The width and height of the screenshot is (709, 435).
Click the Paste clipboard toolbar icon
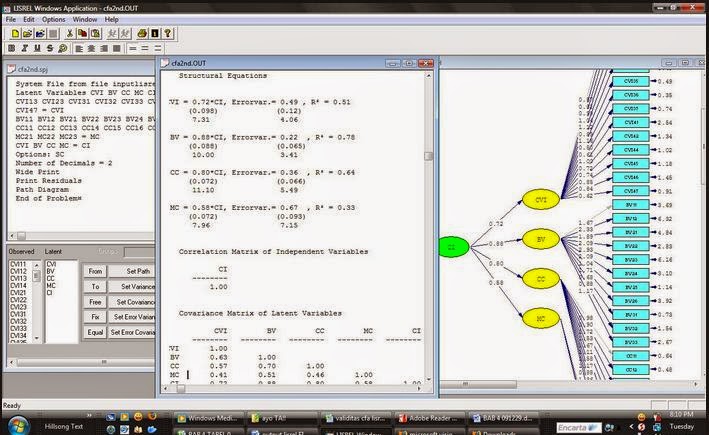(x=95, y=33)
